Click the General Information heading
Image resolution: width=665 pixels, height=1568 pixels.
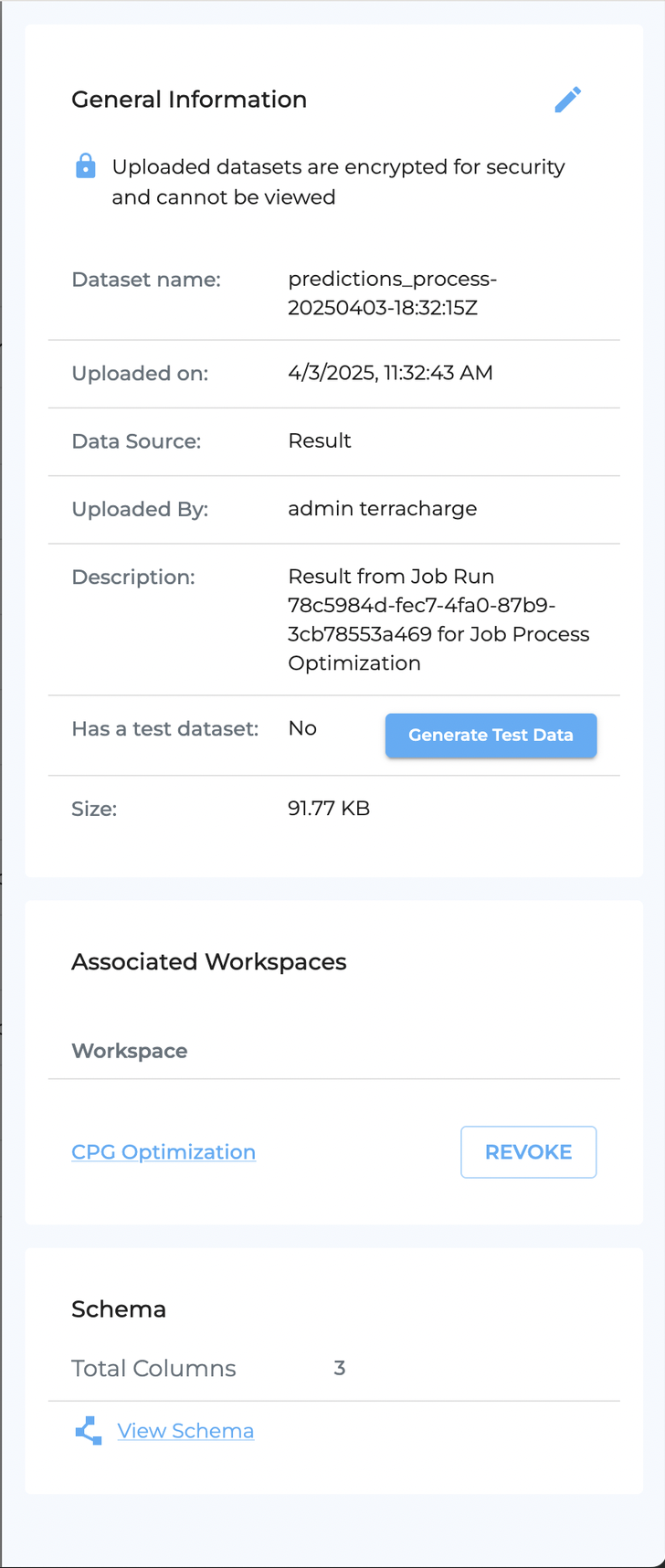point(189,100)
